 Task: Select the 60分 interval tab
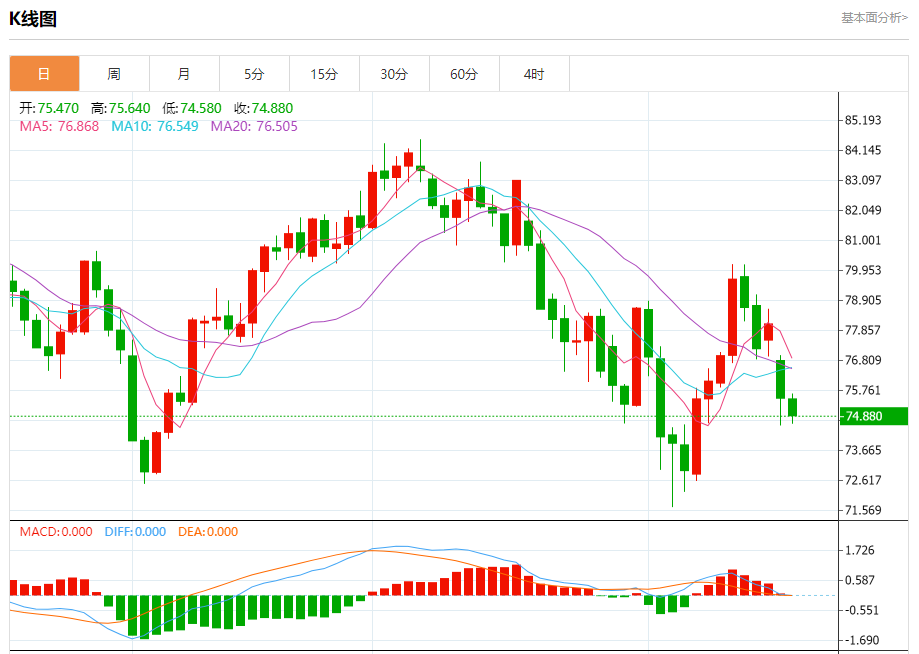coord(464,74)
